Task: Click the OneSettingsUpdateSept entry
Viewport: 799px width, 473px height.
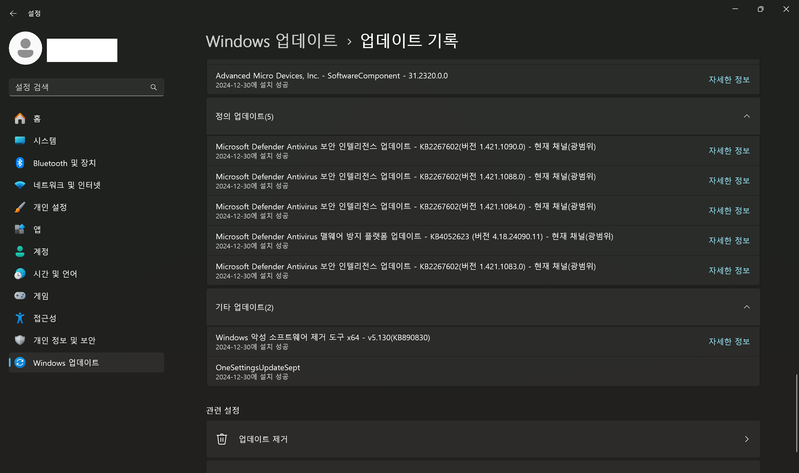Action: (x=483, y=372)
